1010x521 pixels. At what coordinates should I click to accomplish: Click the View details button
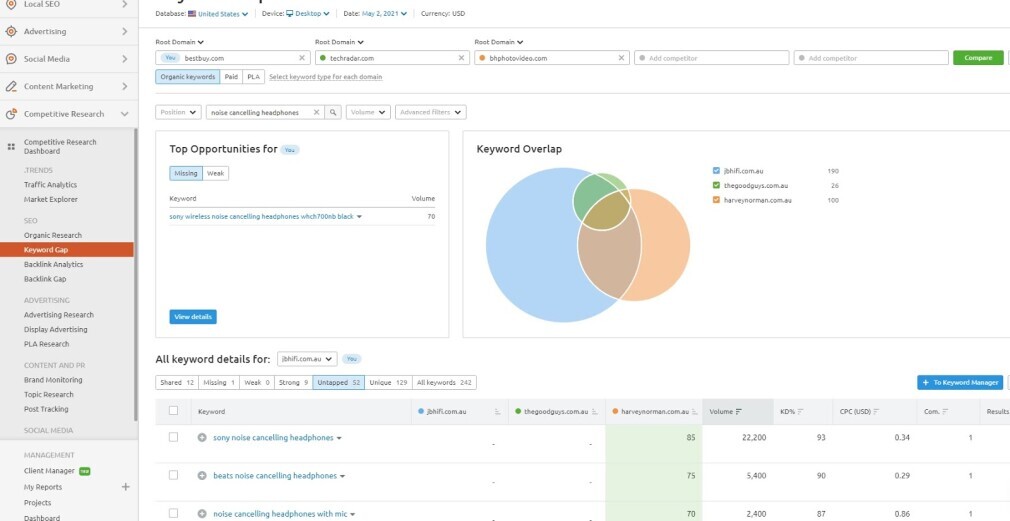(x=193, y=317)
